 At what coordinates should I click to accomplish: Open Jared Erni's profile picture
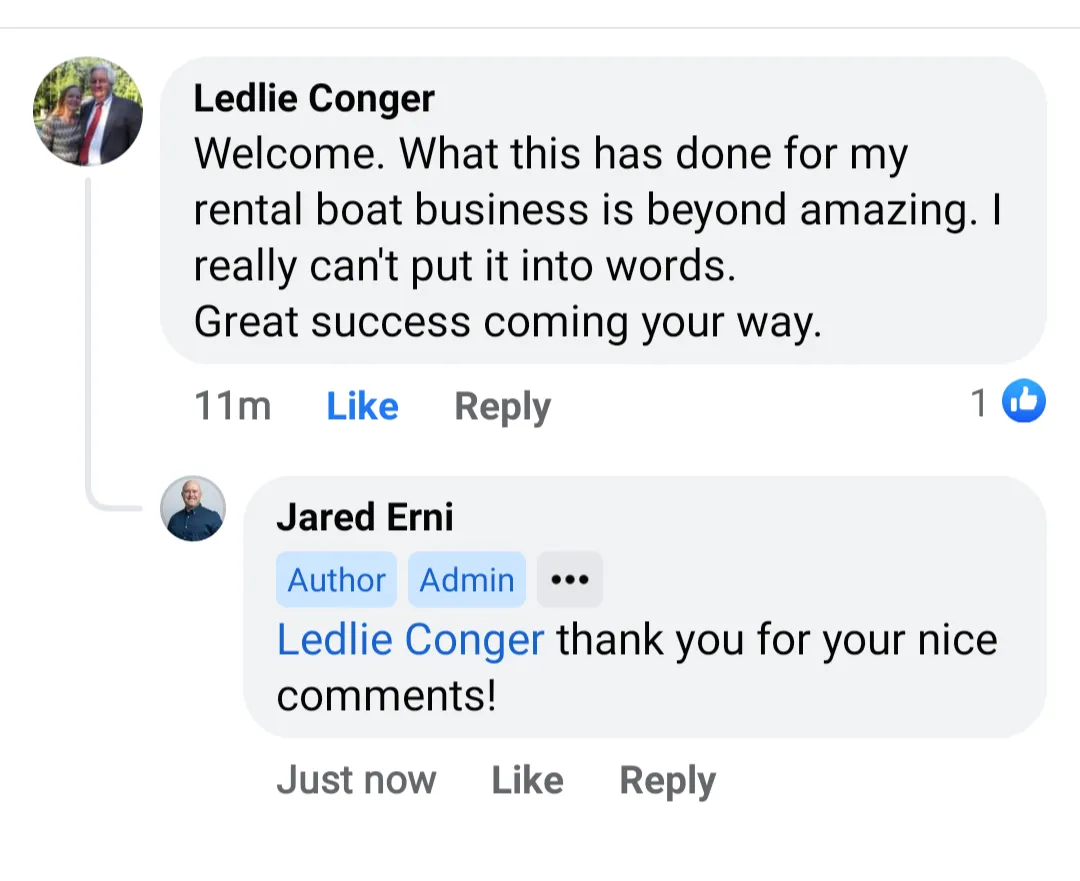click(193, 508)
